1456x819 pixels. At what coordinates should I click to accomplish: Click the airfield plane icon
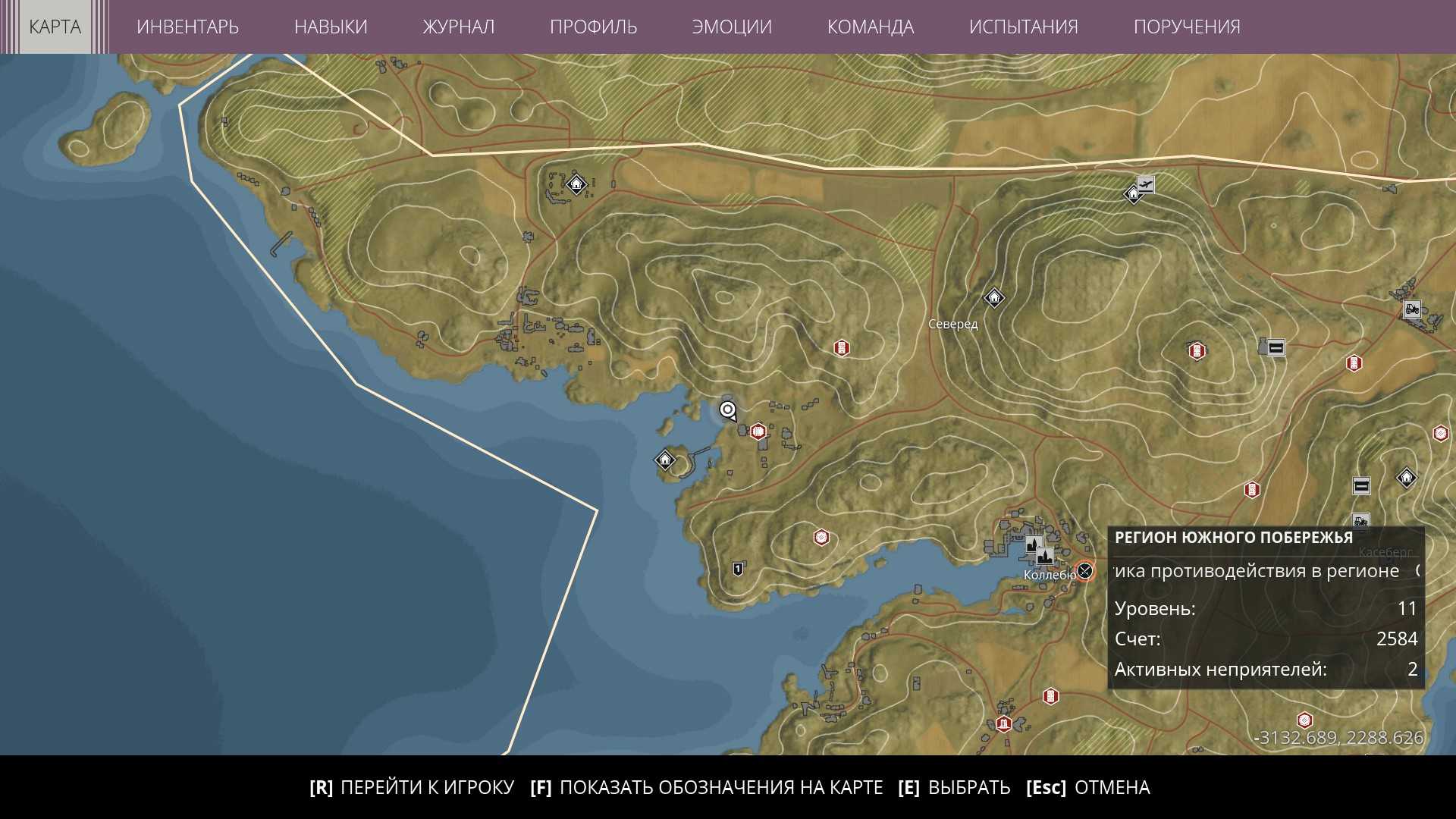click(1145, 184)
